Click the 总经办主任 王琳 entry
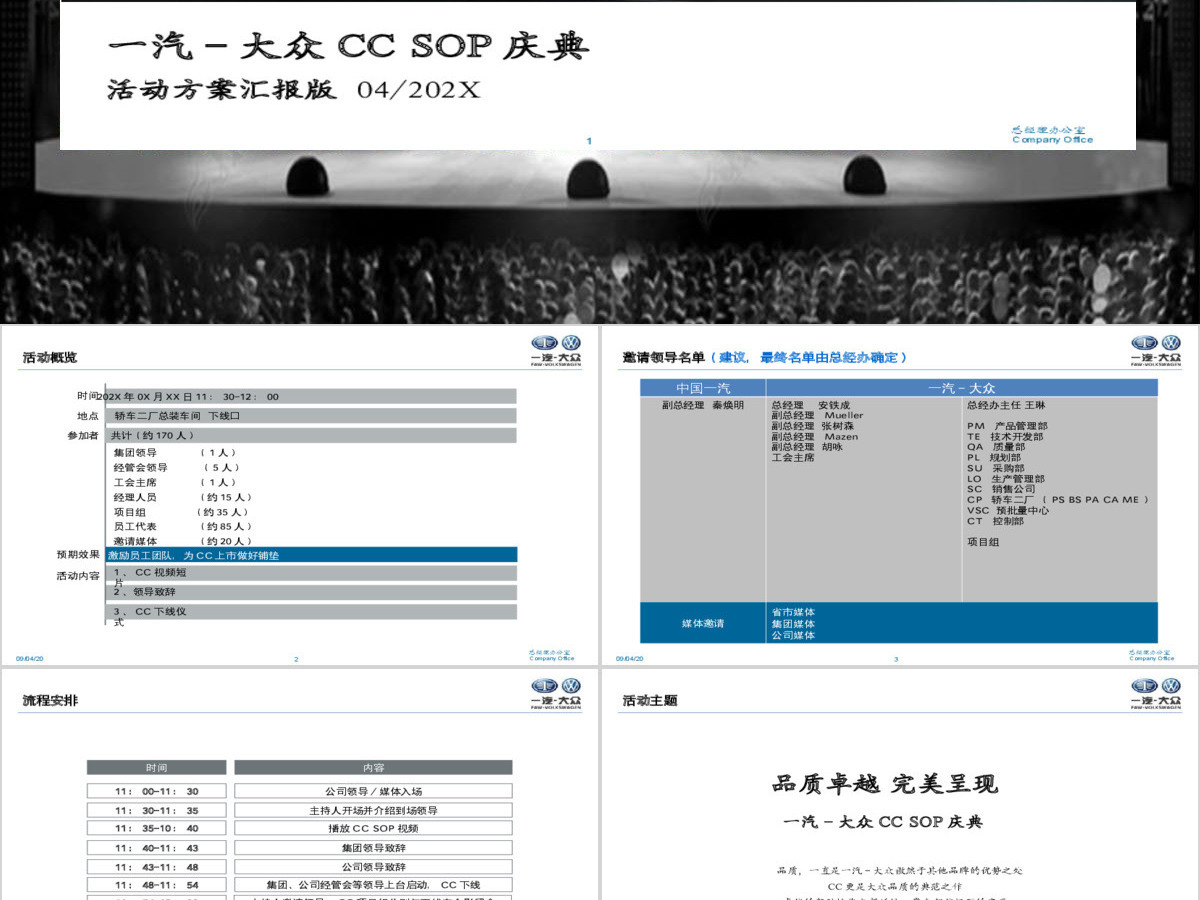This screenshot has height=900, width=1200. (1006, 405)
